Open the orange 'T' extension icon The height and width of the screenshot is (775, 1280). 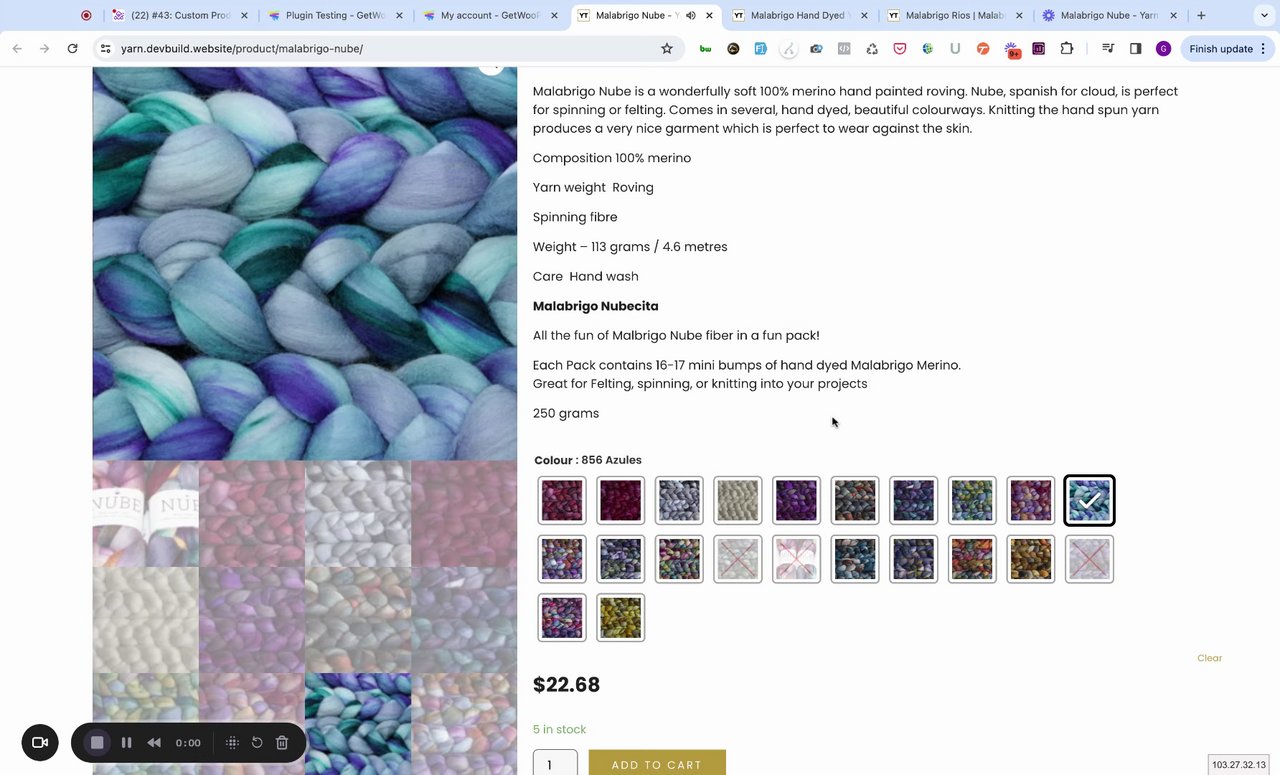(983, 48)
